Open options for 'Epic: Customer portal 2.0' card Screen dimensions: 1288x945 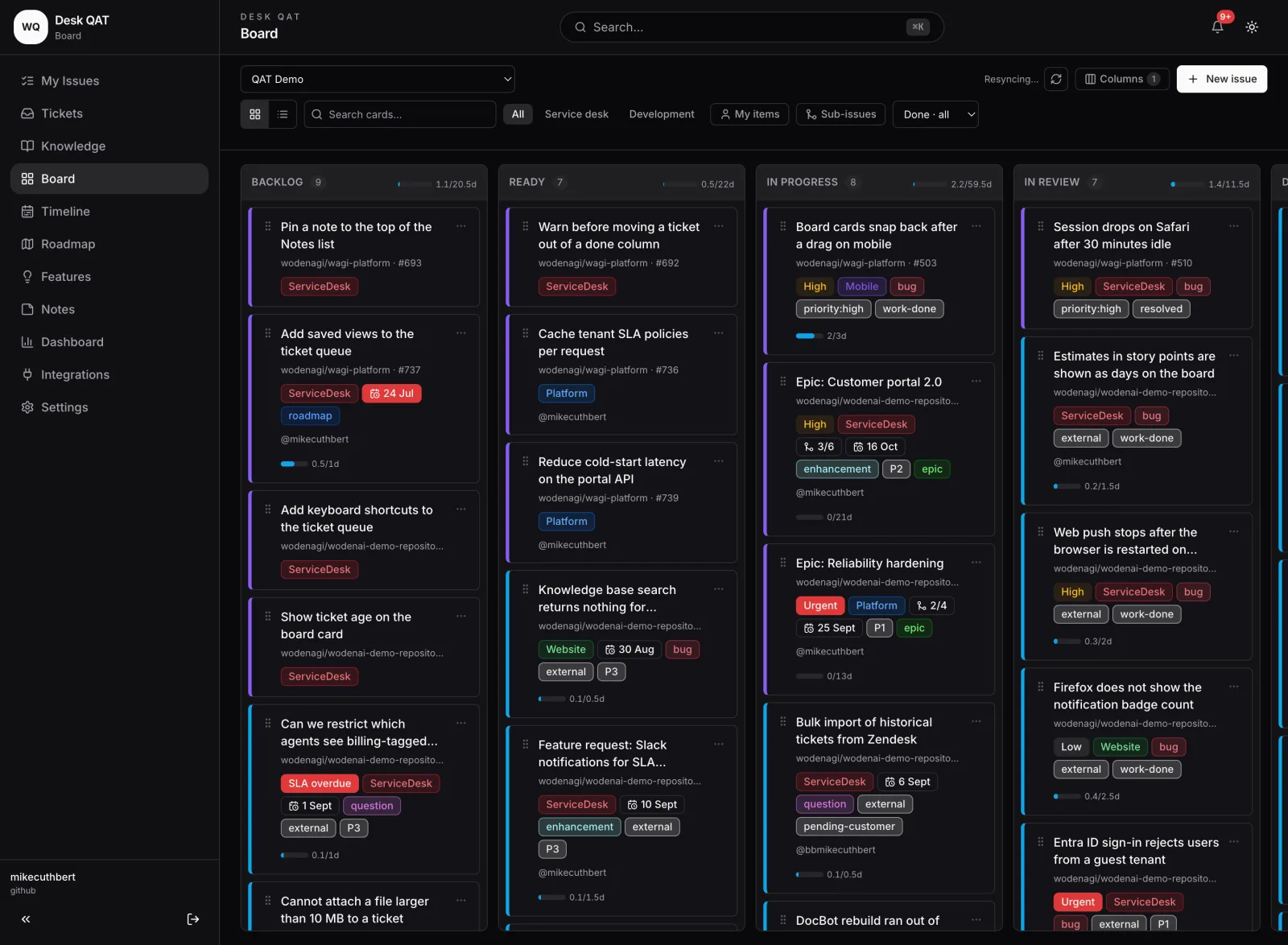pyautogui.click(x=976, y=381)
